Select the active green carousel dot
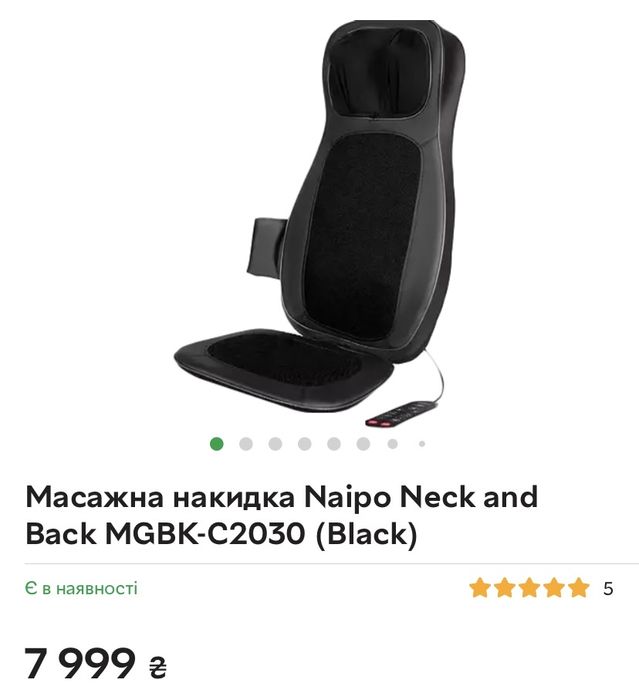This screenshot has height=700, width=639. [217, 444]
